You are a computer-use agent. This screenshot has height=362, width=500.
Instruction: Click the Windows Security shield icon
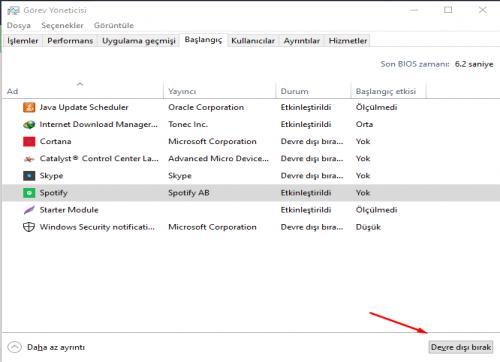tap(29, 227)
